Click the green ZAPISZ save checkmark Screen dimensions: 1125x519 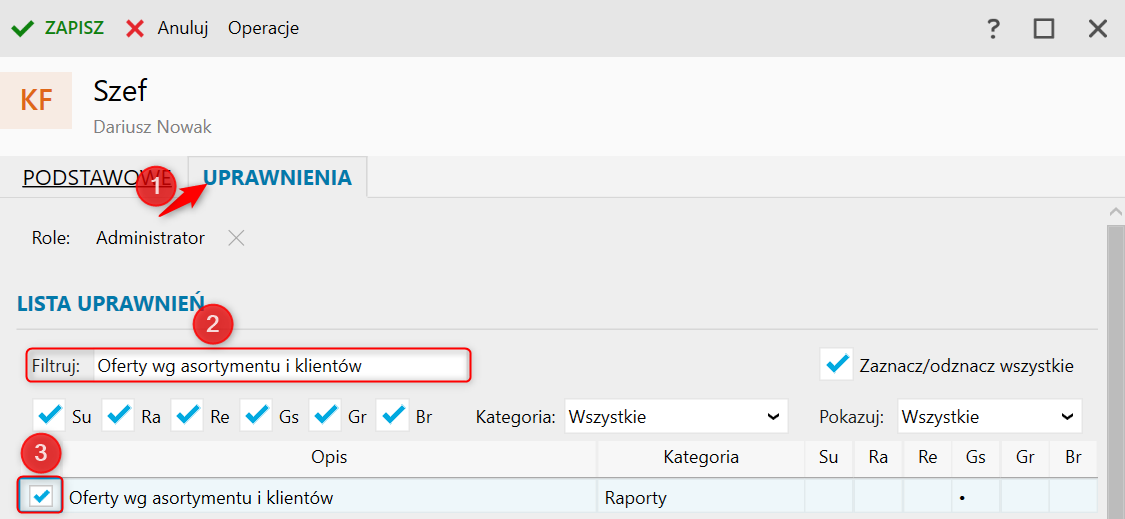23,28
